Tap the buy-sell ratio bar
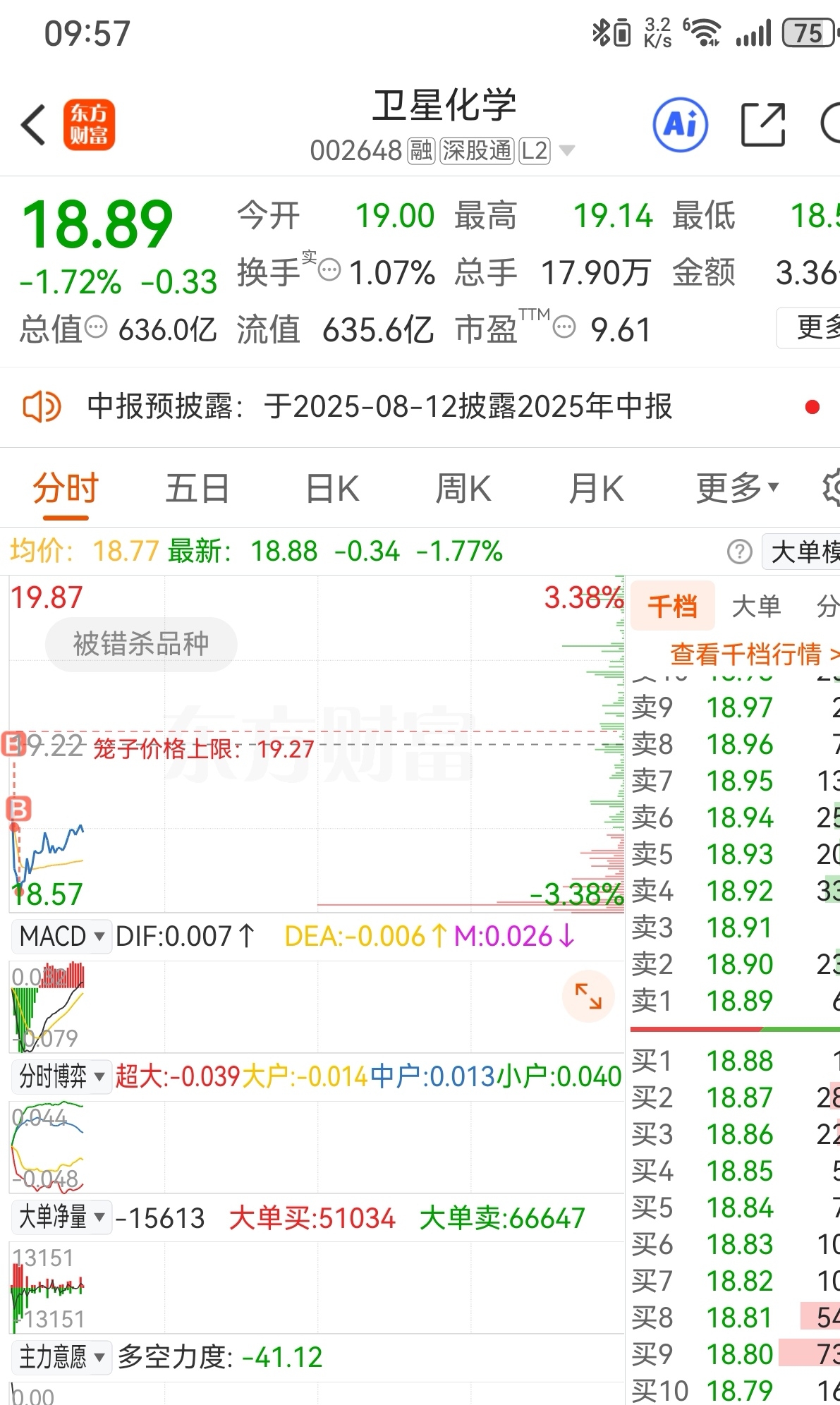 pyautogui.click(x=734, y=1030)
